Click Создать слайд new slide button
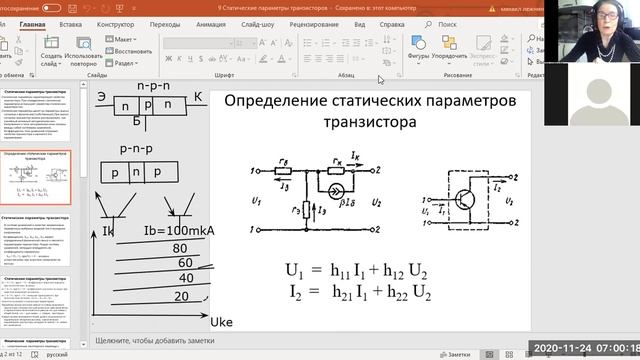Screen dimensions: 640x360 click(51, 51)
